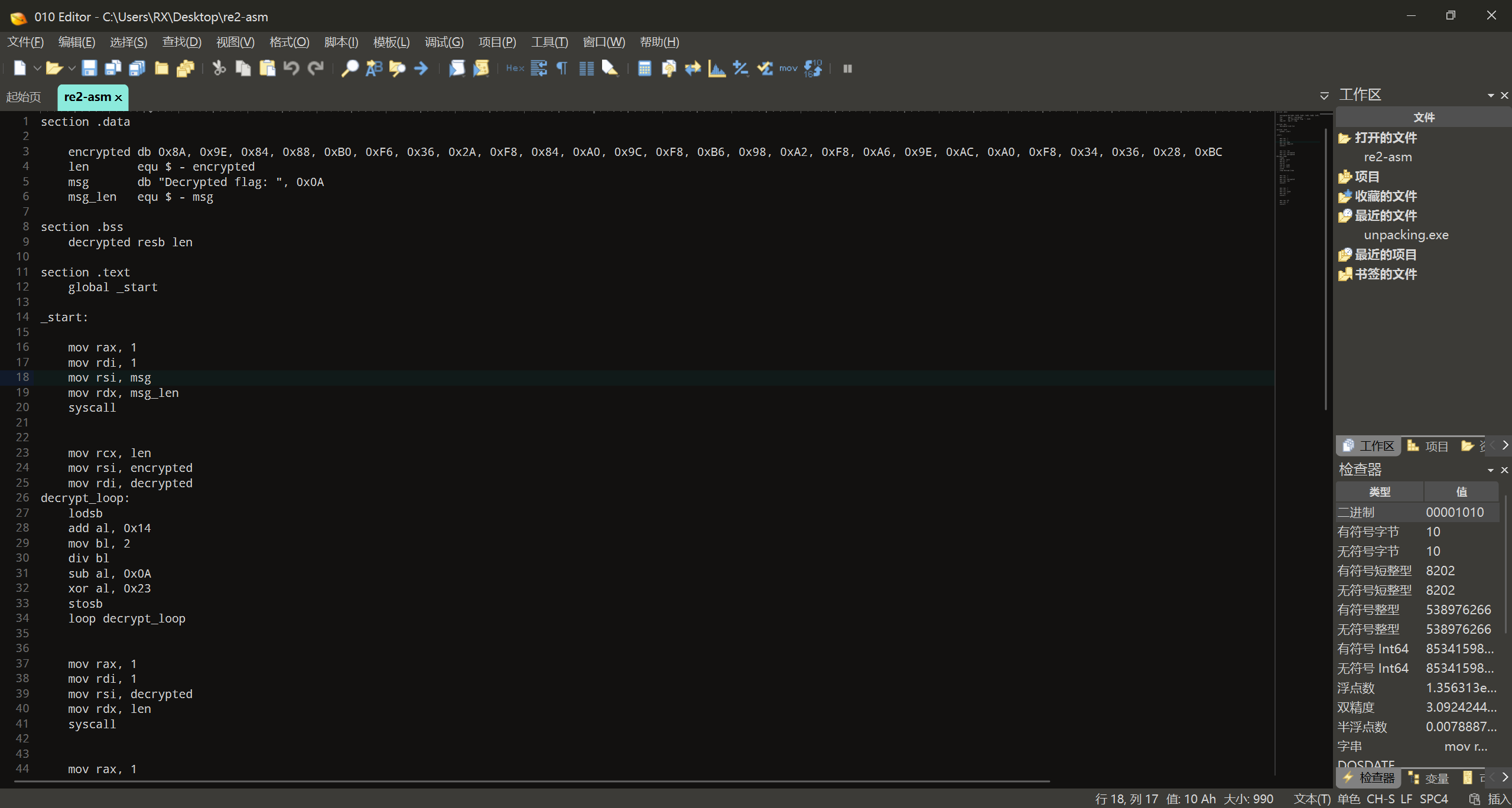Open dropdown arrow next to Open file
This screenshot has height=808, width=1512.
[71, 69]
